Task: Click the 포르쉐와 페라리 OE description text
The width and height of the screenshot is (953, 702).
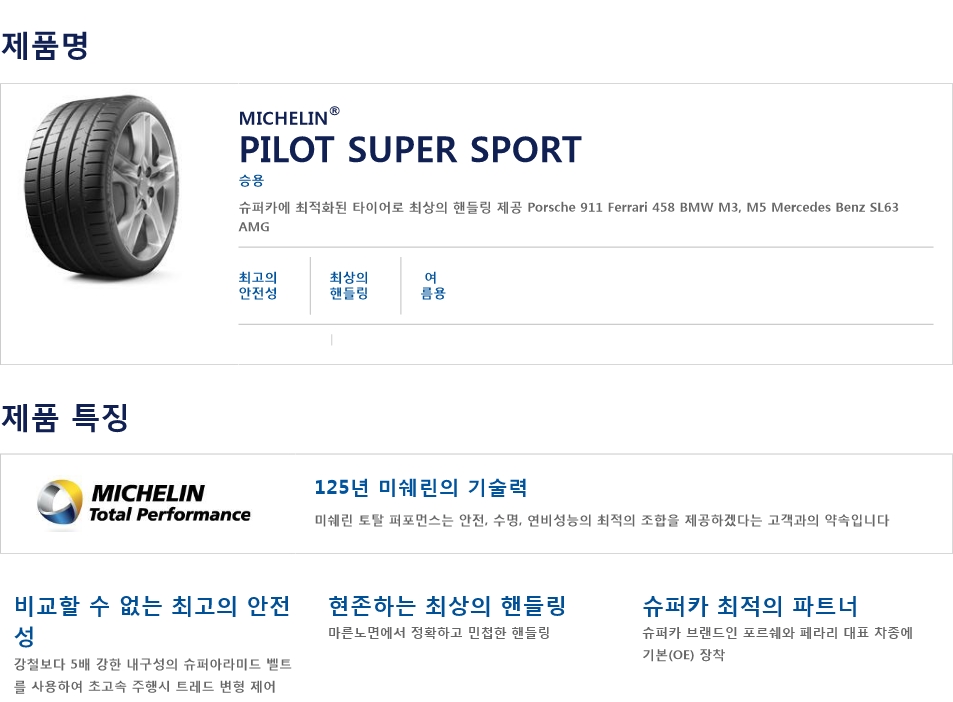Action: (x=777, y=644)
